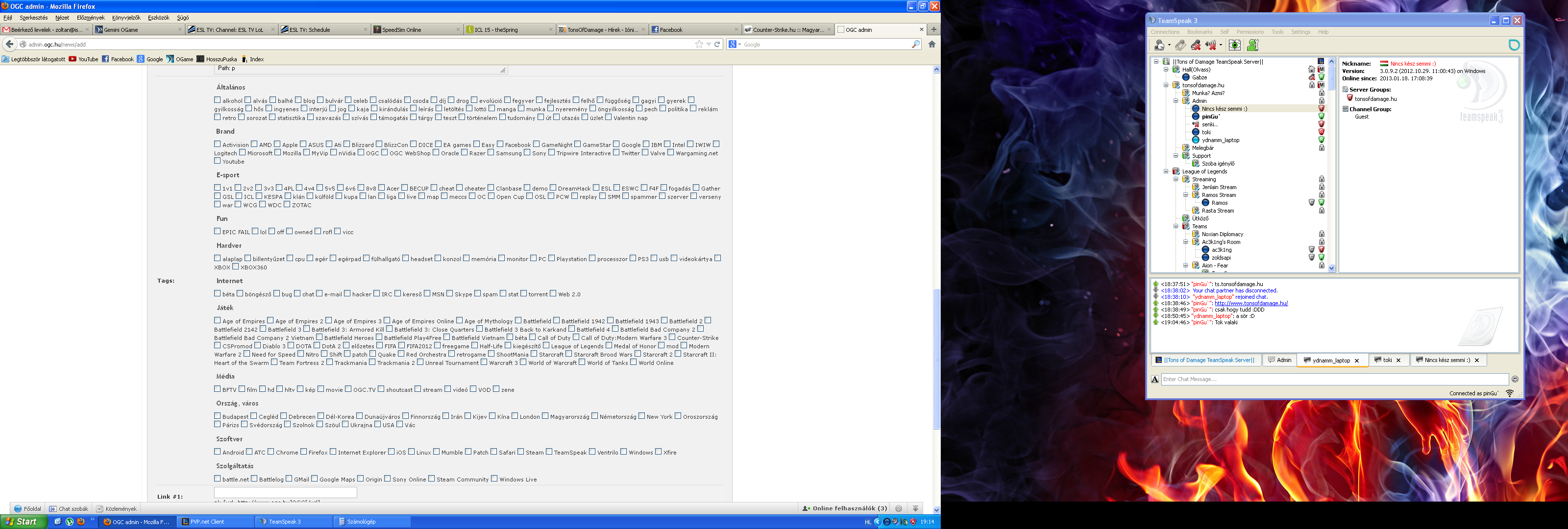The image size is (1568, 529).
Task: Switch to the toki chat tab
Action: [x=1390, y=361]
